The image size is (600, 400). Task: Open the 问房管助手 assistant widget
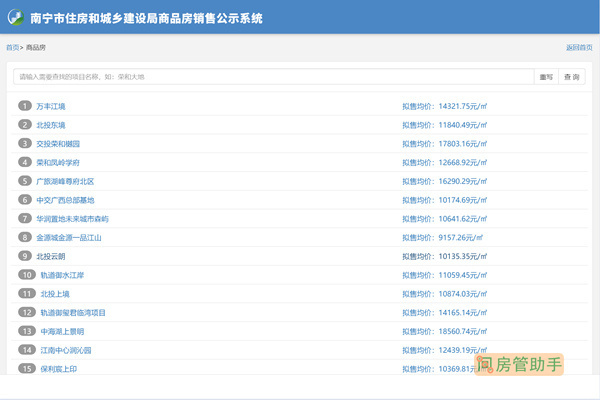click(x=521, y=365)
